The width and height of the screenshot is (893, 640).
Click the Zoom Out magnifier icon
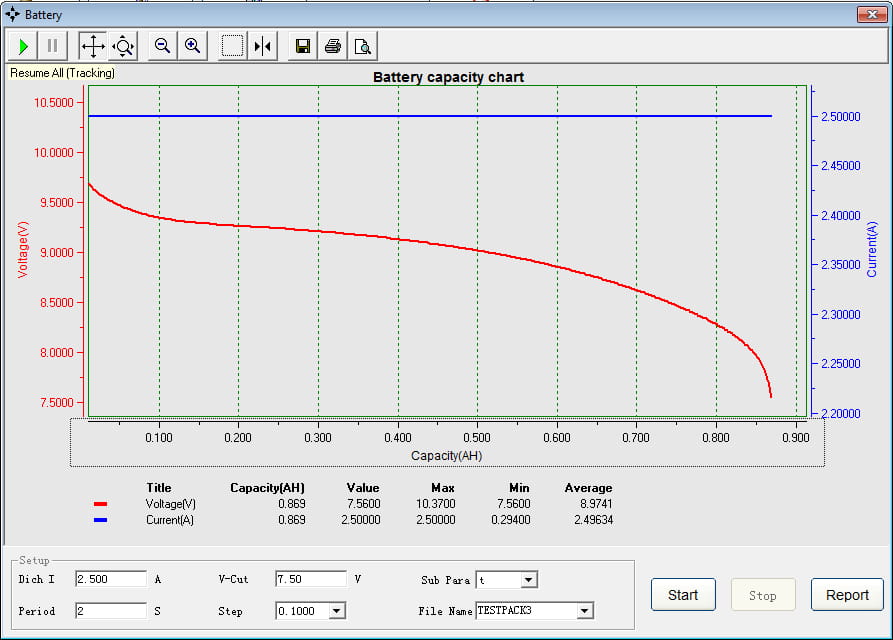coord(162,46)
